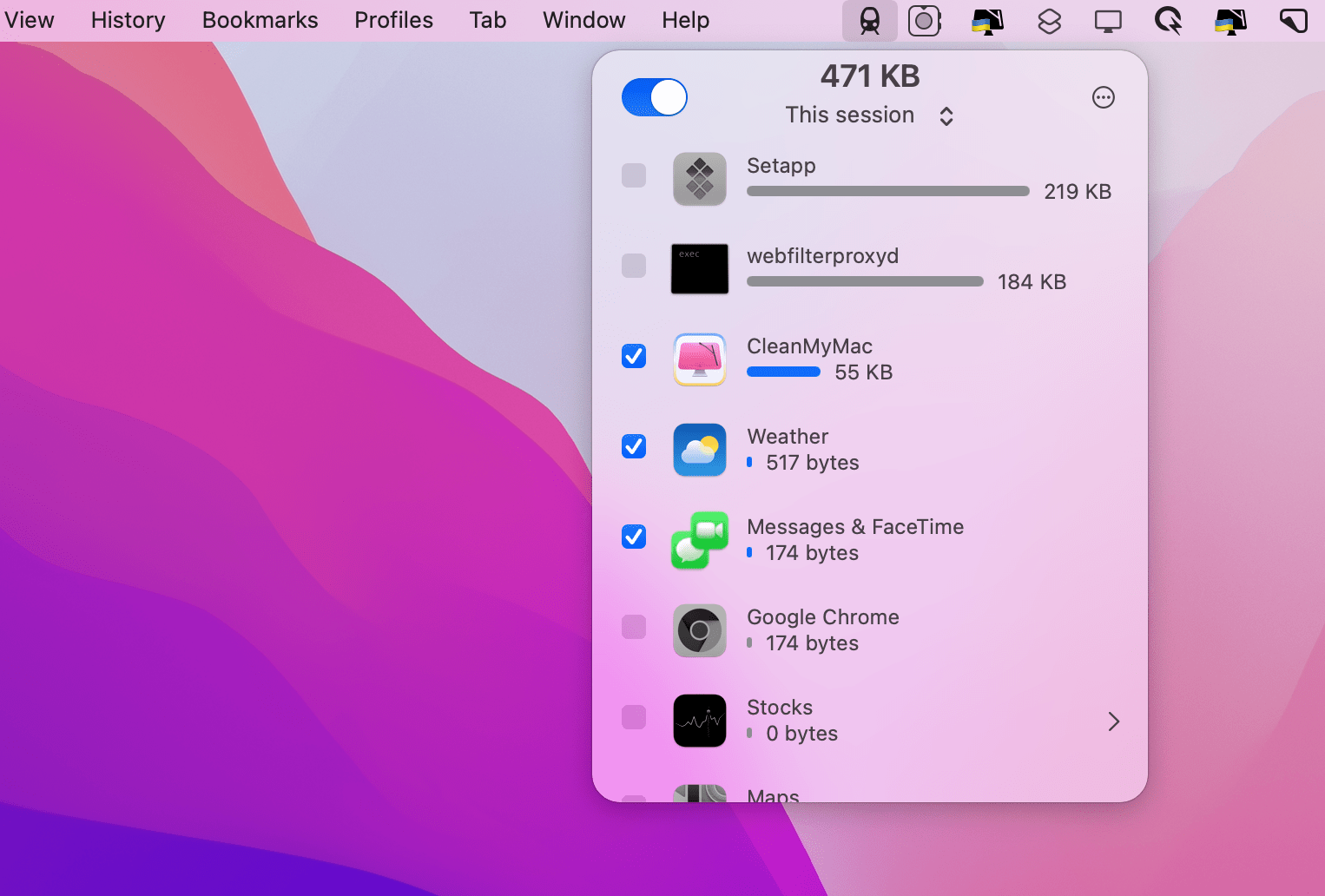Select the Setapp app icon in the list
This screenshot has width=1325, height=896.
pyautogui.click(x=699, y=179)
